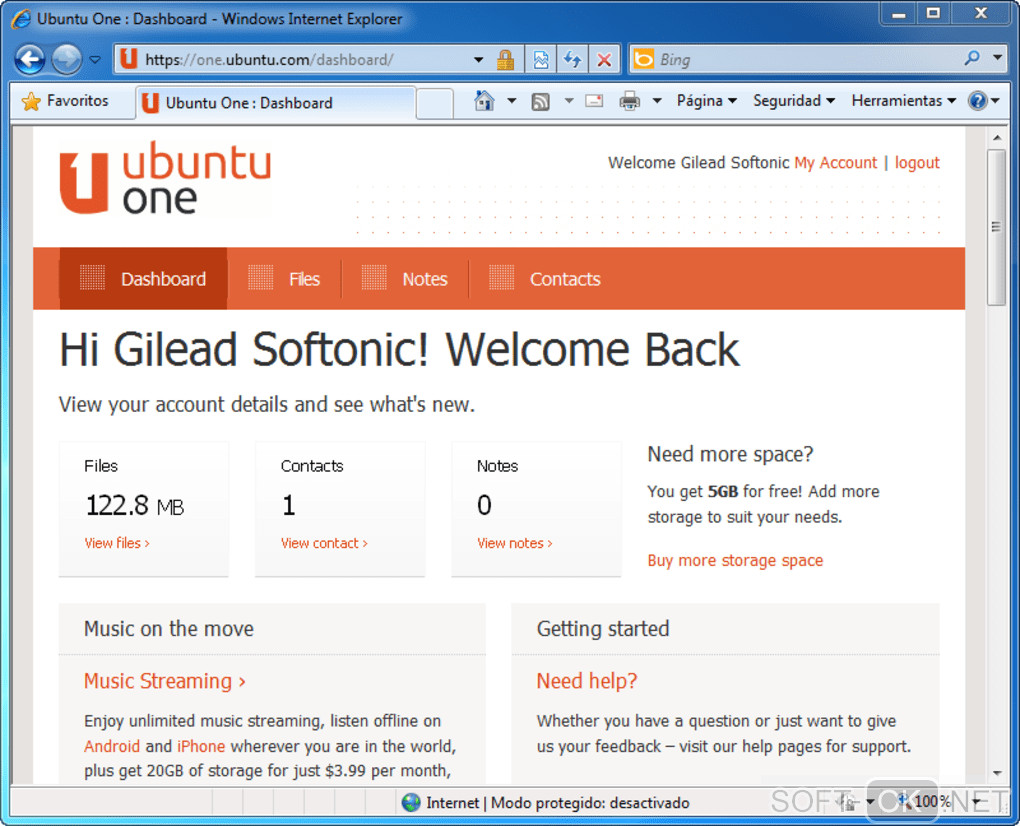Open the recent pages dropdown arrow
The image size is (1020, 826).
coord(95,60)
